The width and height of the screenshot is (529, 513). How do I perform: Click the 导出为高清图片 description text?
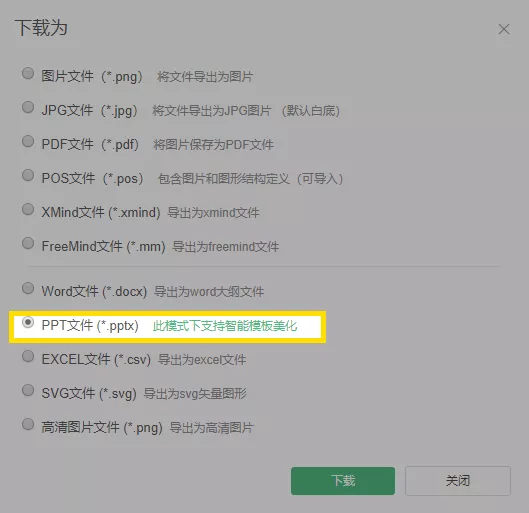point(211,428)
